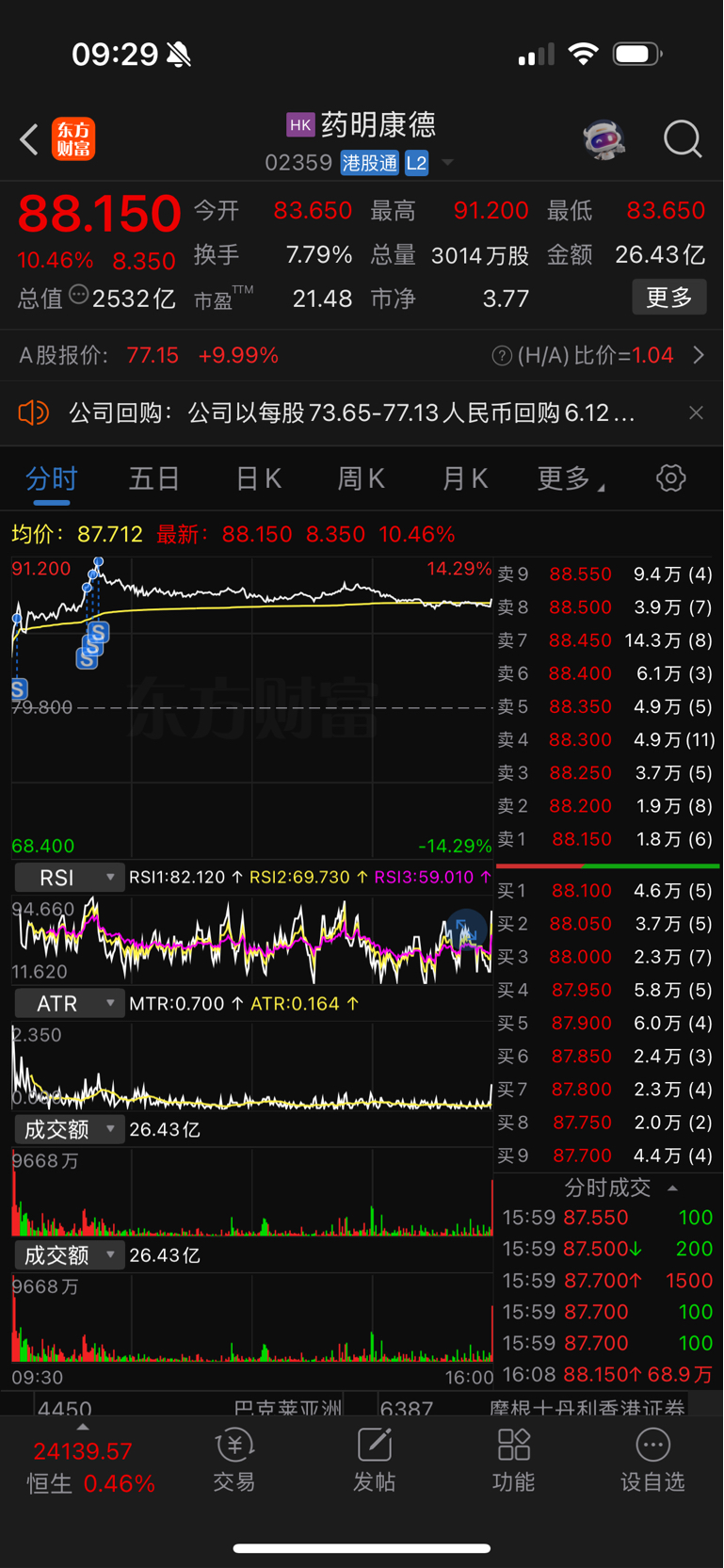Viewport: 724px width, 1568px height.
Task: Switch to 分时 chart tab
Action: click(x=52, y=478)
